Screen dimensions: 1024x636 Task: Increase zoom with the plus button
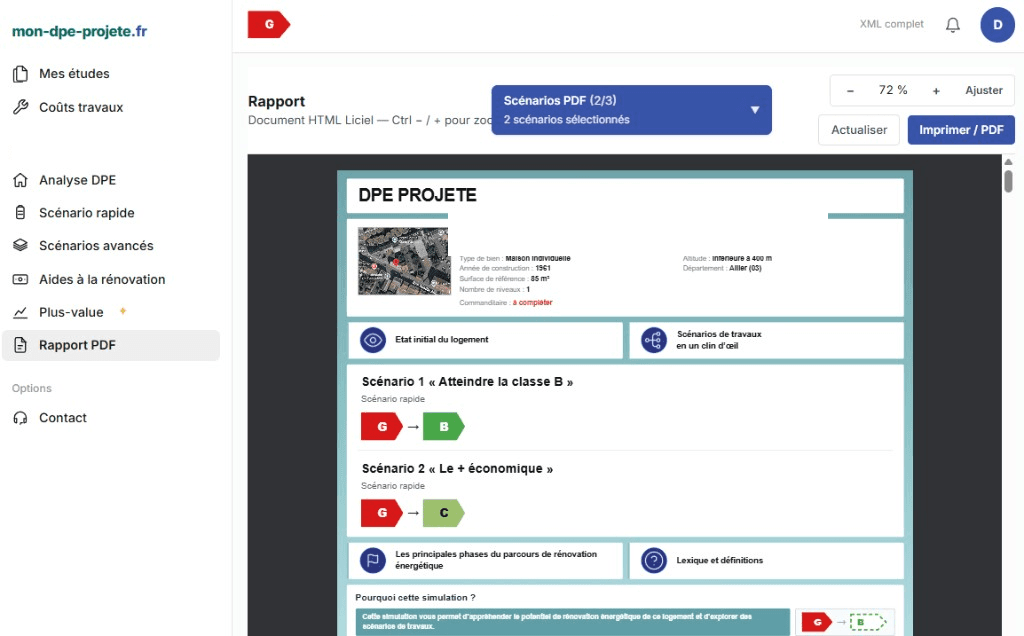(x=936, y=91)
